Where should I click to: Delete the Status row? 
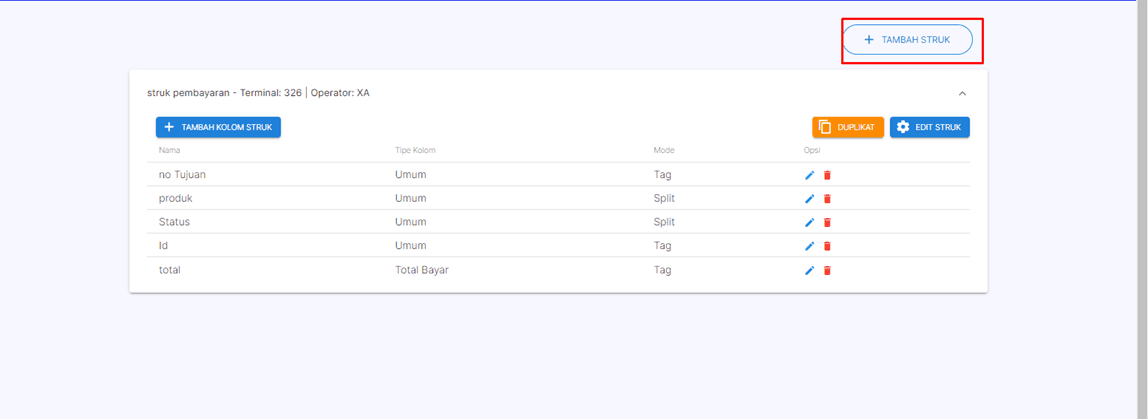(x=827, y=222)
